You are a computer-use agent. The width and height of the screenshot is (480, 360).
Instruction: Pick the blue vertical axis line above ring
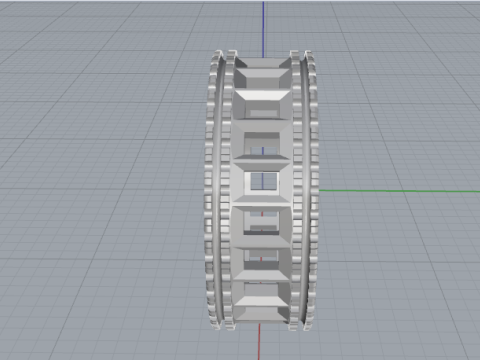tap(263, 29)
